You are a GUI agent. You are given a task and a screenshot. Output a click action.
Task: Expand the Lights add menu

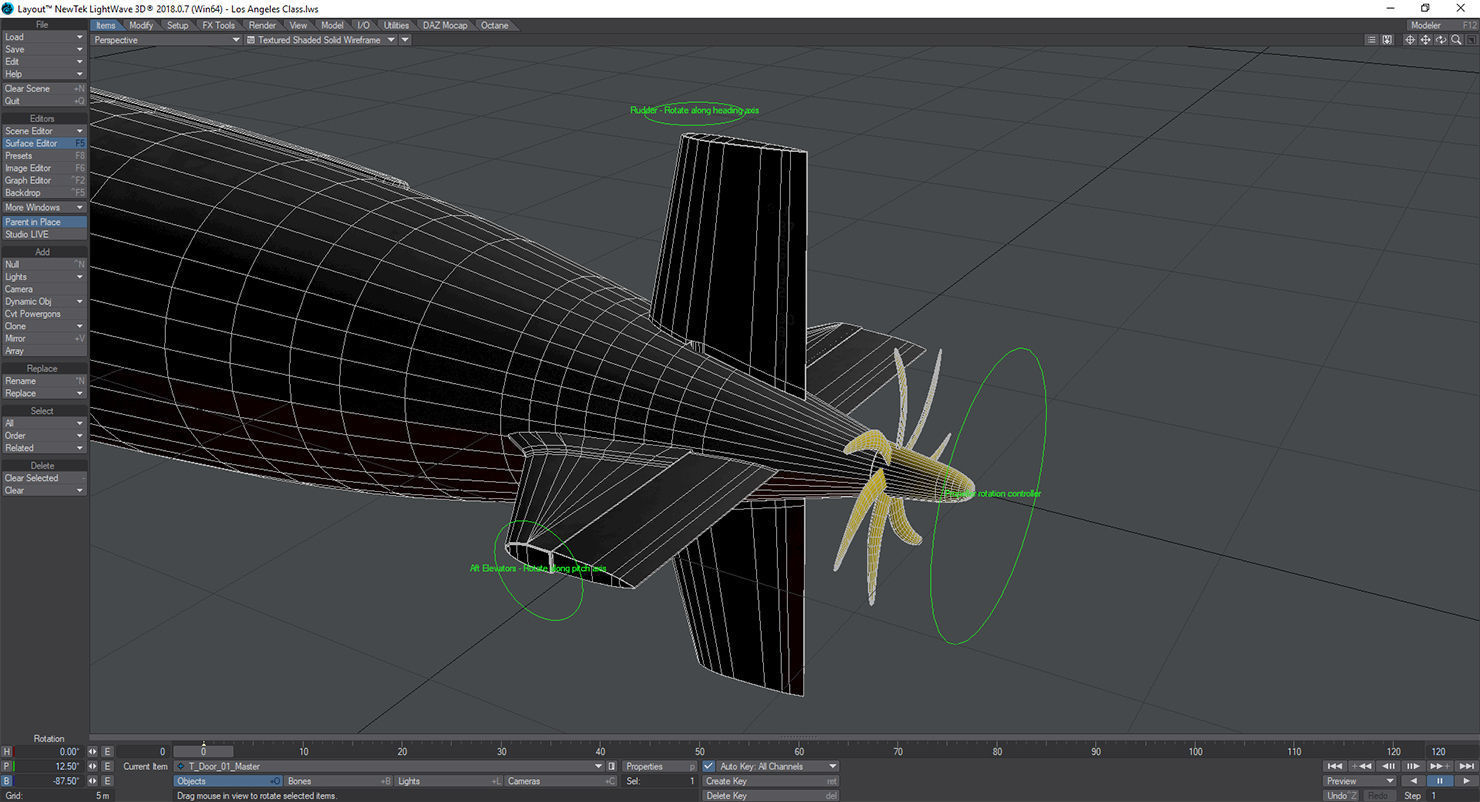pyautogui.click(x=44, y=277)
